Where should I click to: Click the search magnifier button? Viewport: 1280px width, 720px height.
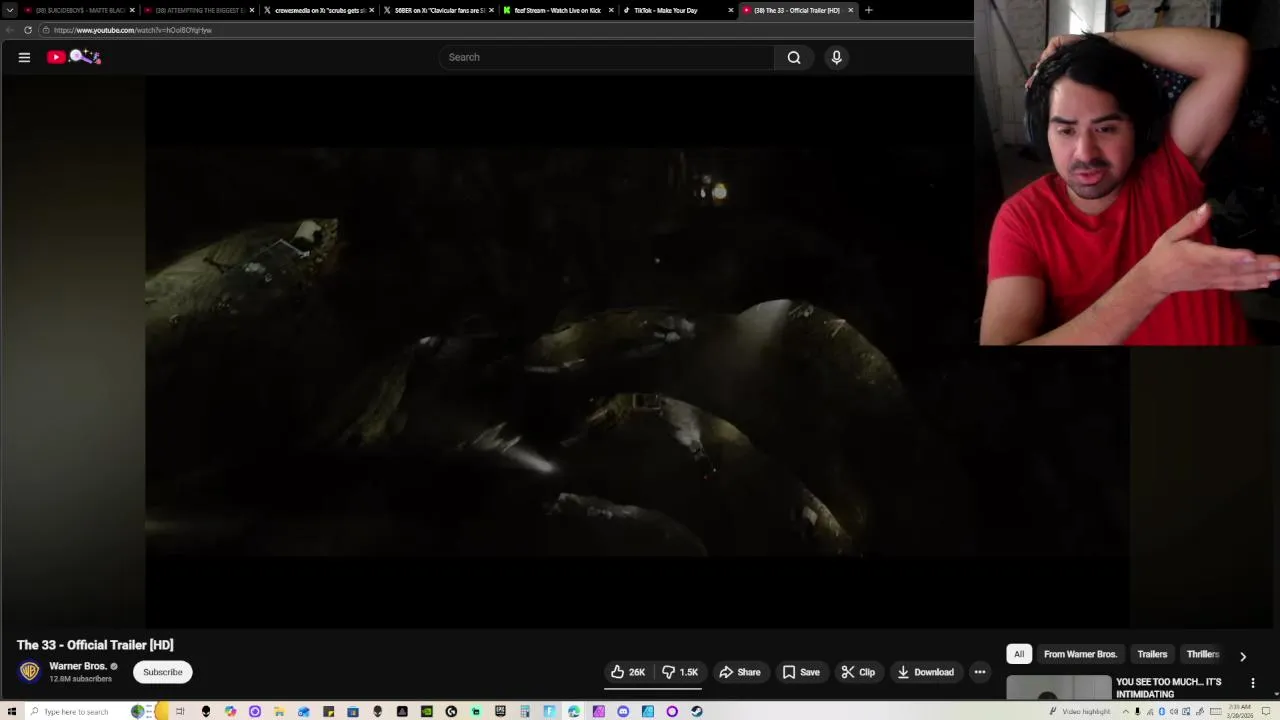tap(794, 57)
